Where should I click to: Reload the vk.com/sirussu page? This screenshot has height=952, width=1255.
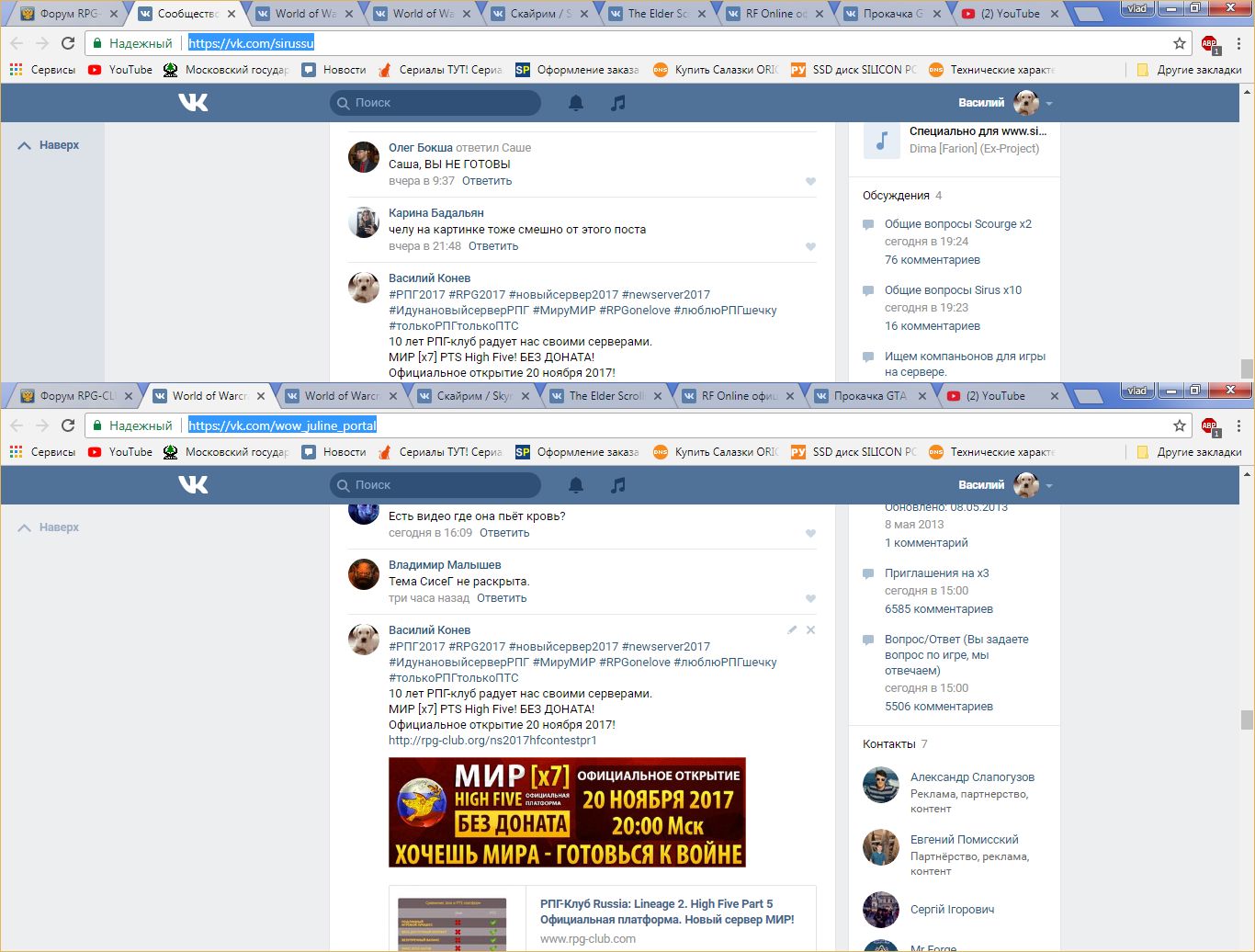point(68,43)
